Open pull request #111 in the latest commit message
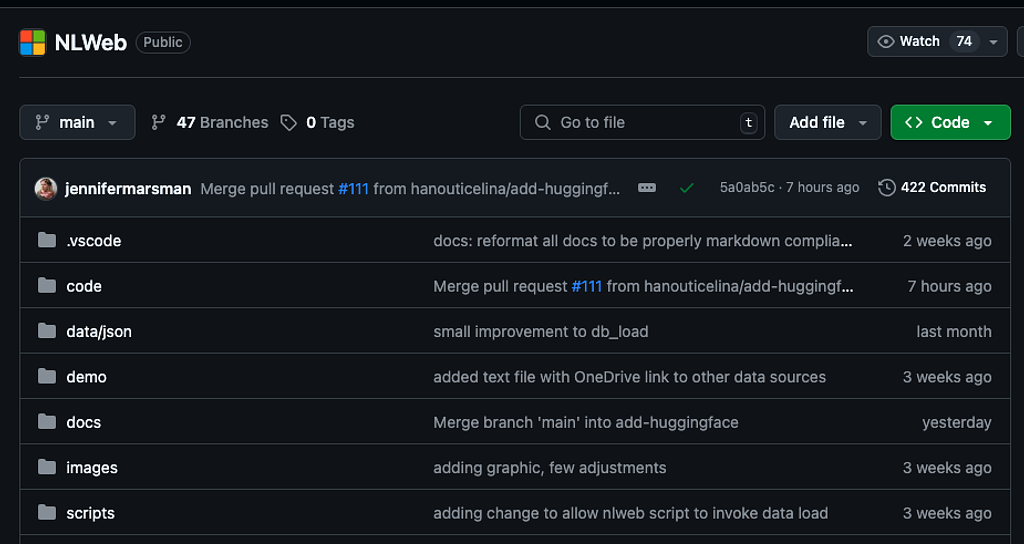 click(x=353, y=189)
